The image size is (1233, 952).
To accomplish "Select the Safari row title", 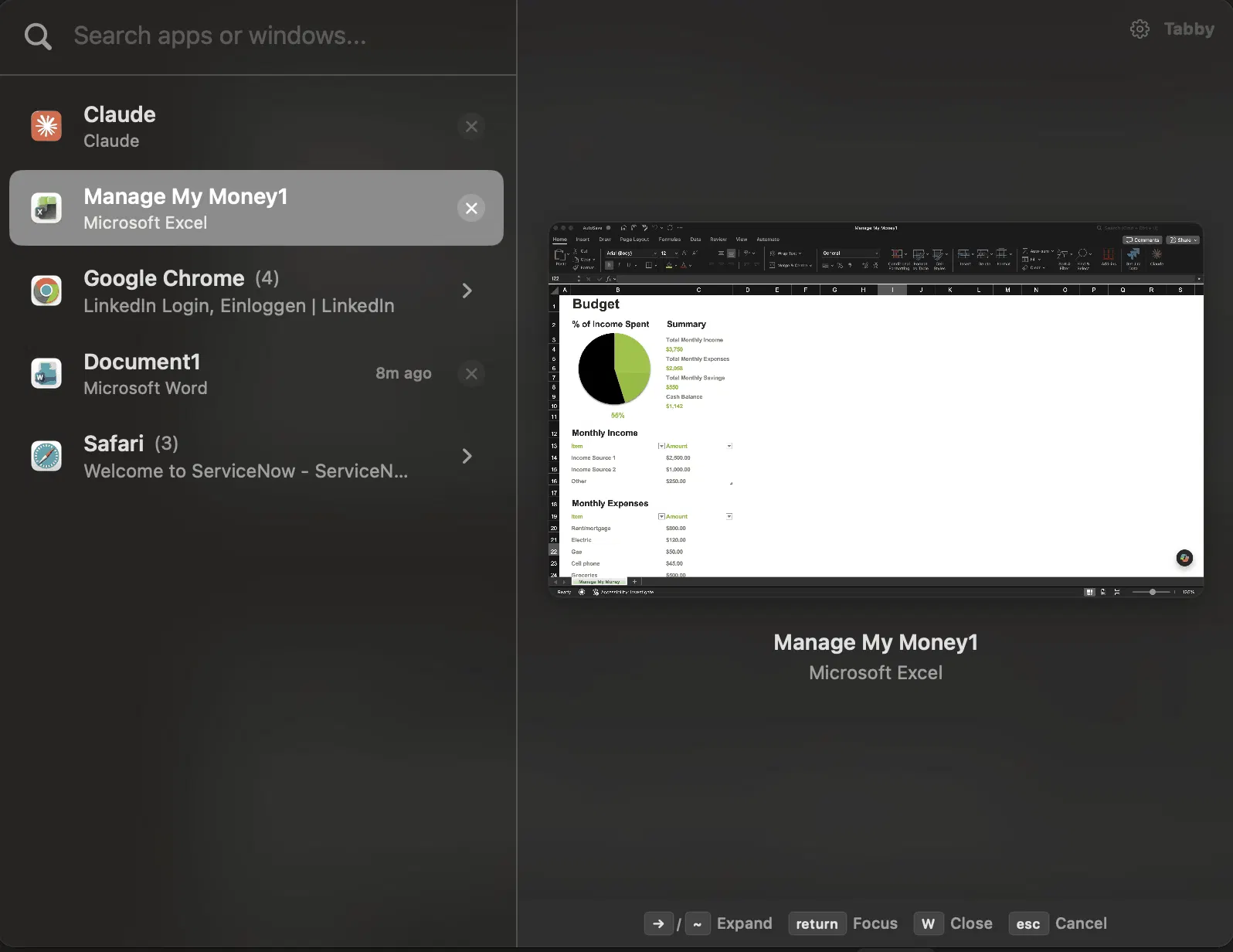I will pos(114,444).
